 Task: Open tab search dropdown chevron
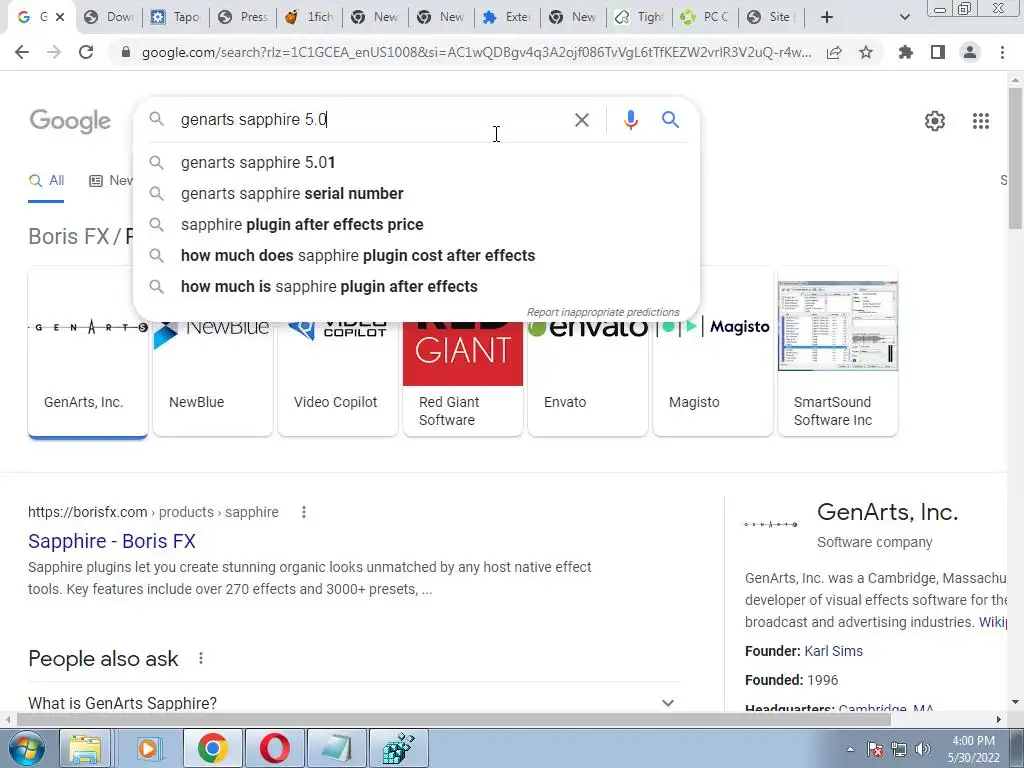(x=904, y=17)
